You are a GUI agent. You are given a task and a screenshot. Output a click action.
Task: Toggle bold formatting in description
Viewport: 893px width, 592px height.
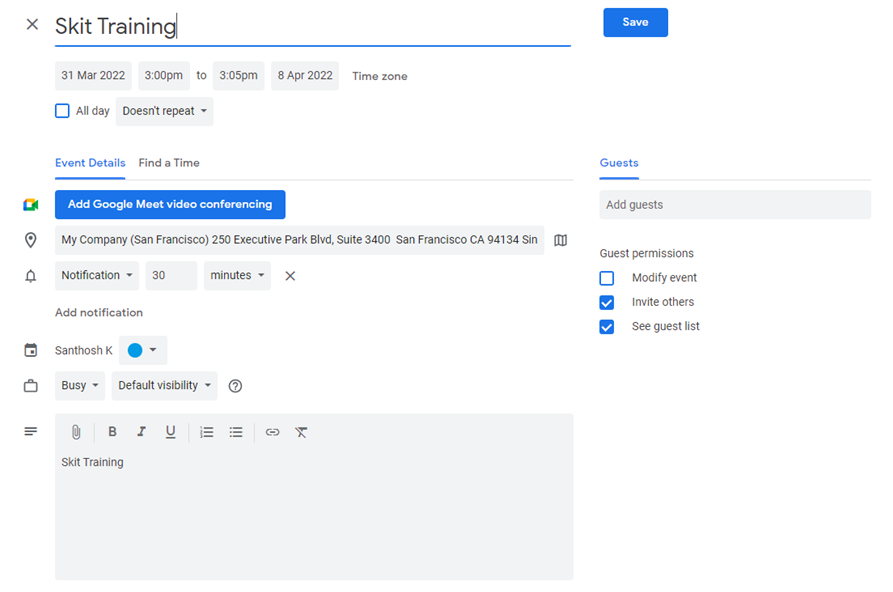(x=112, y=432)
